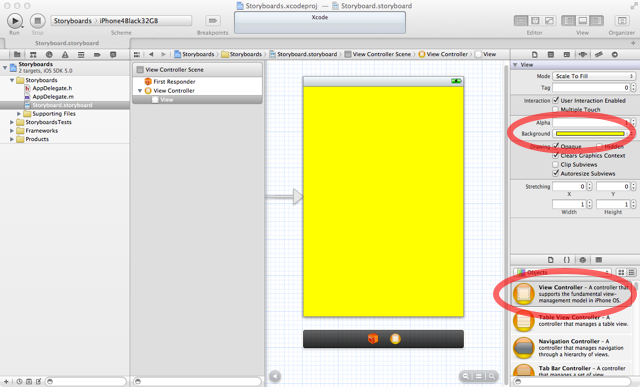Image resolution: width=640 pixels, height=387 pixels.
Task: Select AppDelegate.m in project navigator
Action: (53, 97)
